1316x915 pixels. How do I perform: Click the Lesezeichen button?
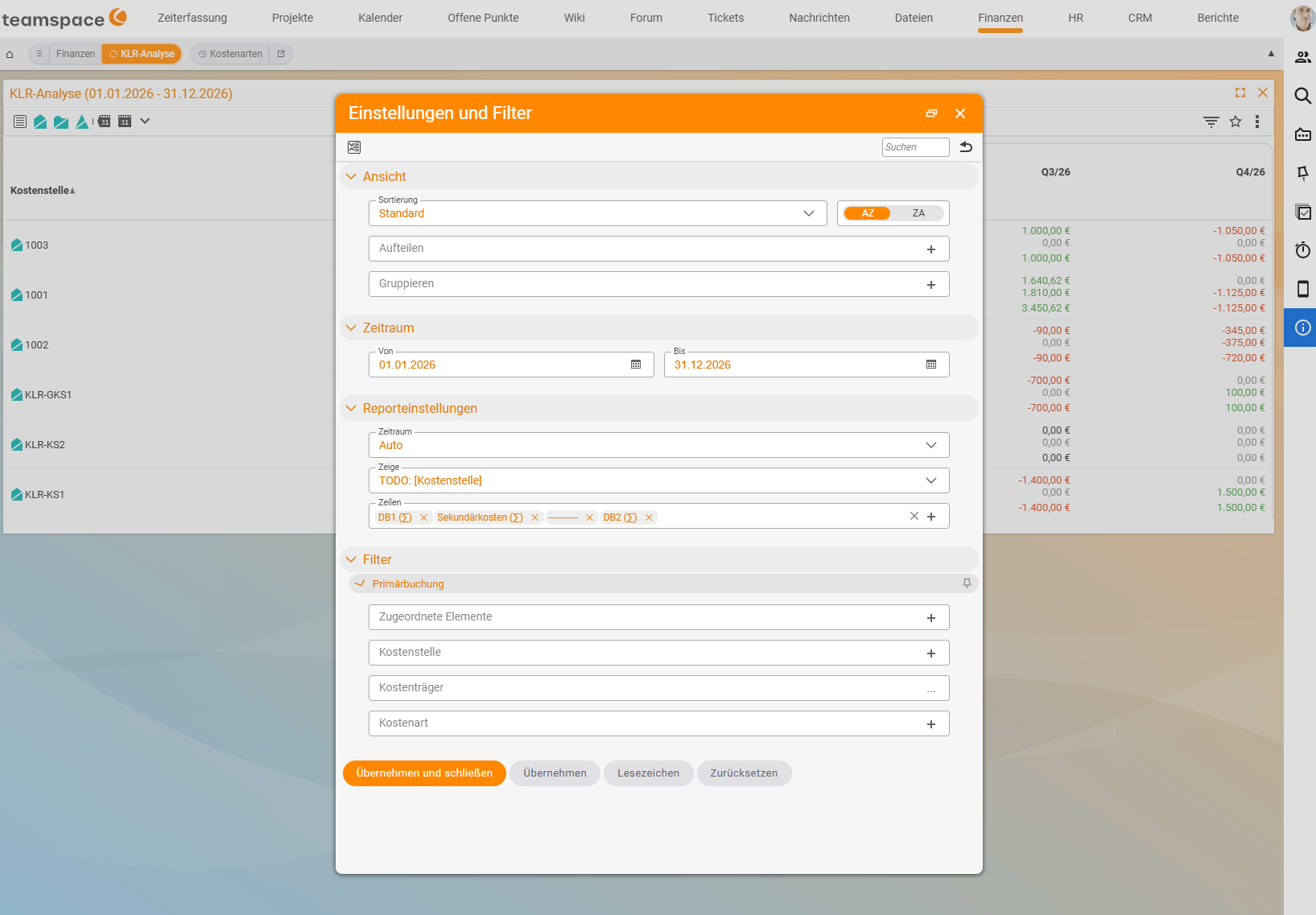648,773
